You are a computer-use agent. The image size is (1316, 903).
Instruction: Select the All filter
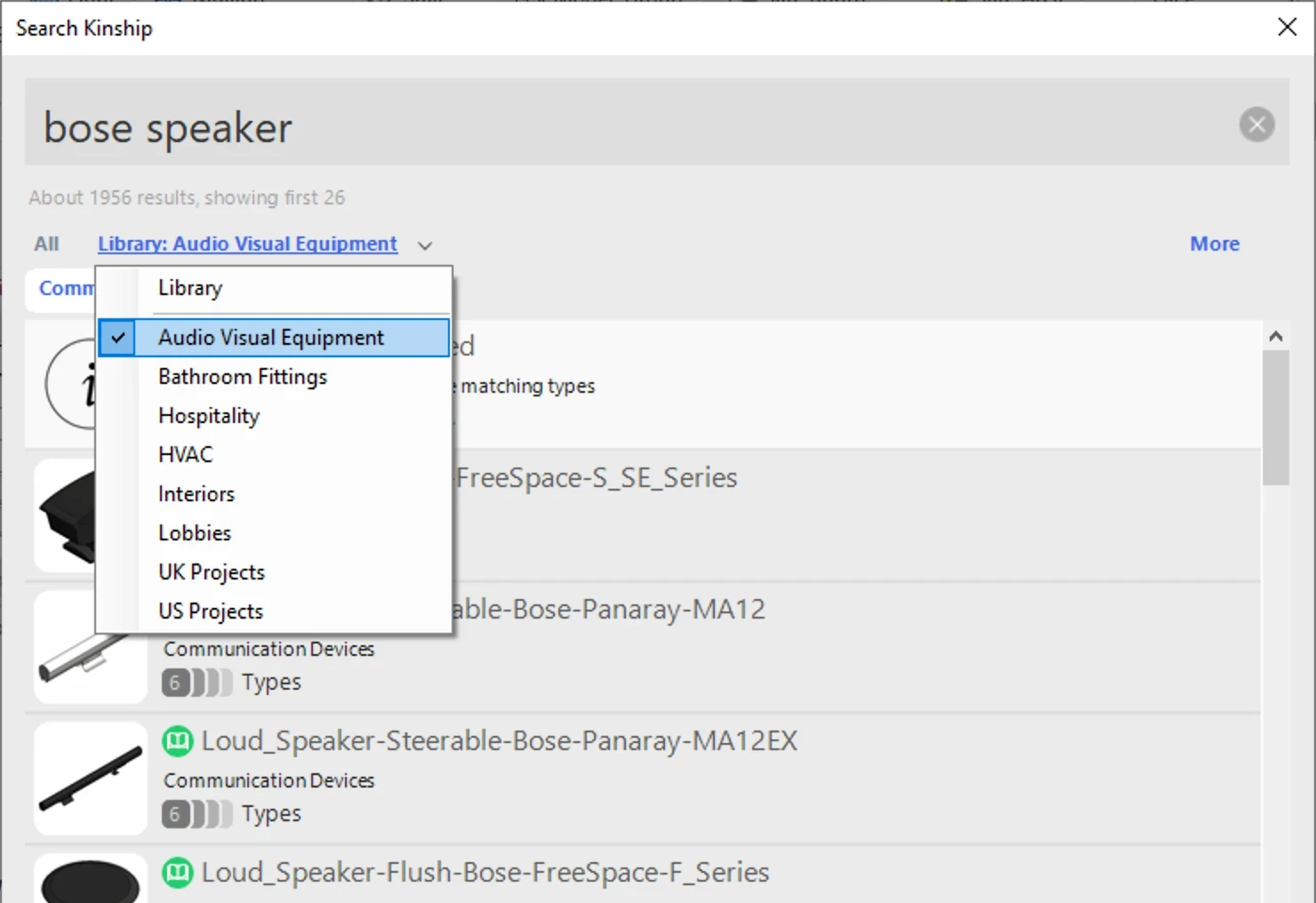point(46,244)
